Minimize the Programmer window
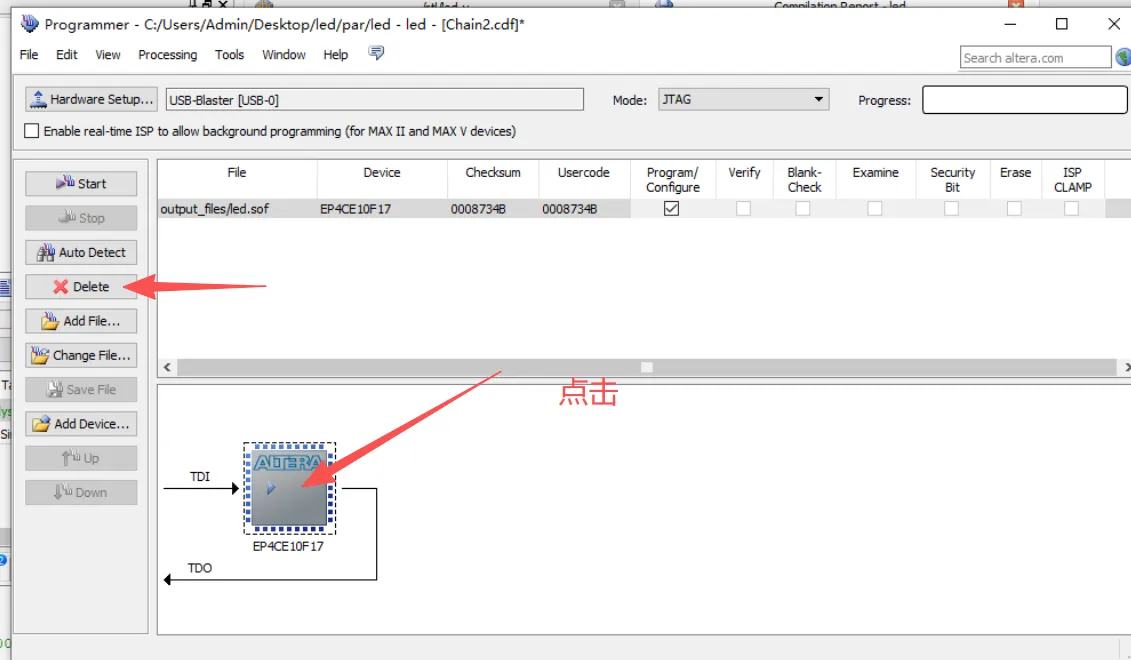 [x=1010, y=24]
